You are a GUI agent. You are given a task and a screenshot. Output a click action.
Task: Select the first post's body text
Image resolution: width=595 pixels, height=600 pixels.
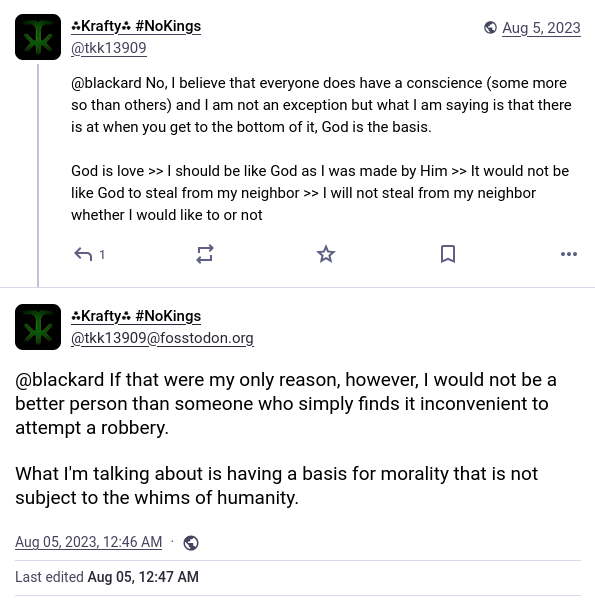[x=321, y=149]
